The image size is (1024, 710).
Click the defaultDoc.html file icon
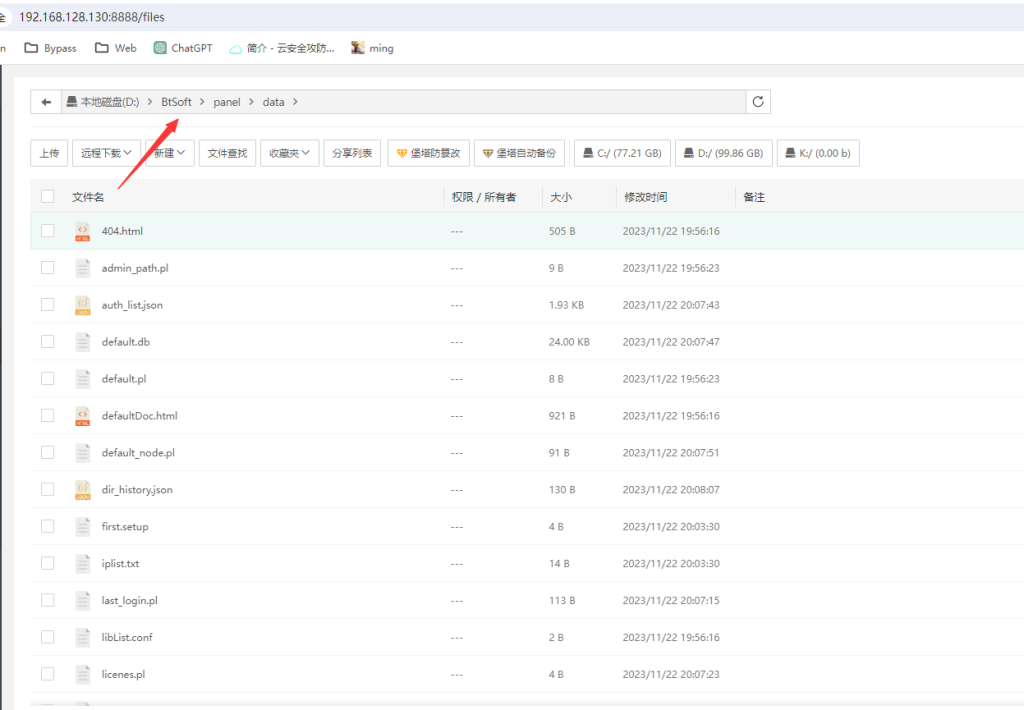pyautogui.click(x=83, y=416)
